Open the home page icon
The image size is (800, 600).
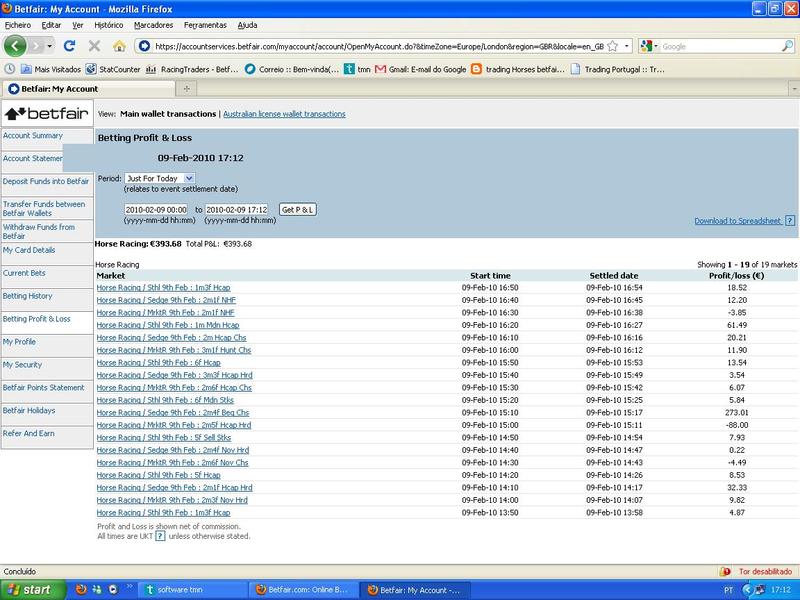tap(119, 46)
